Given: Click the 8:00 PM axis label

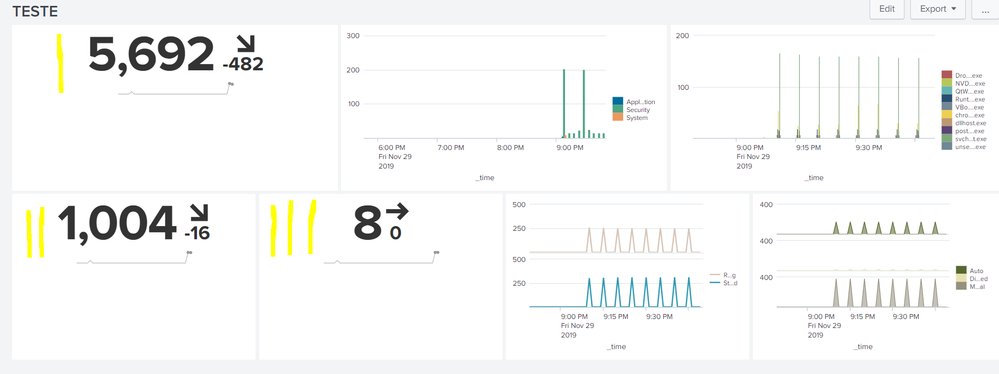Looking at the screenshot, I should pyautogui.click(x=510, y=147).
